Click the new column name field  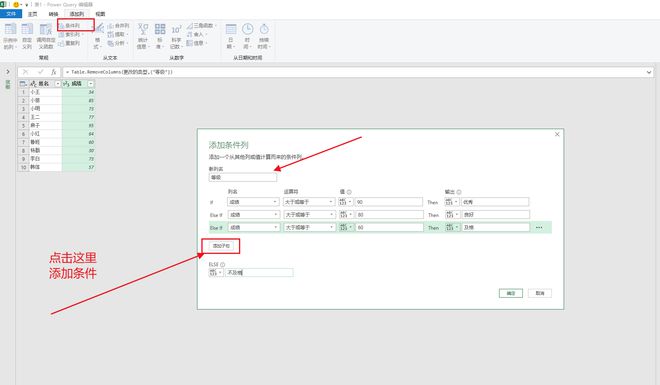[x=243, y=178]
